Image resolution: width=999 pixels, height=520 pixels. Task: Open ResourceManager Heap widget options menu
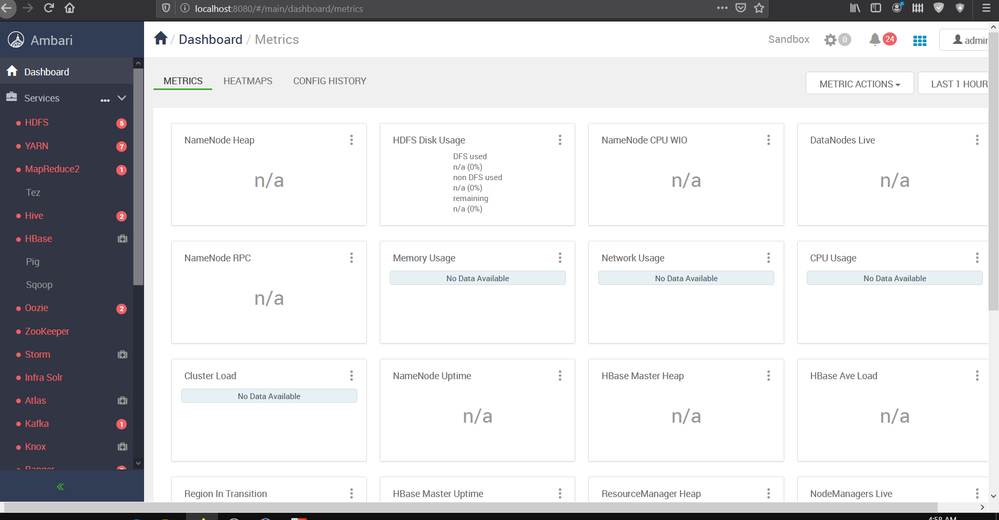coord(768,493)
